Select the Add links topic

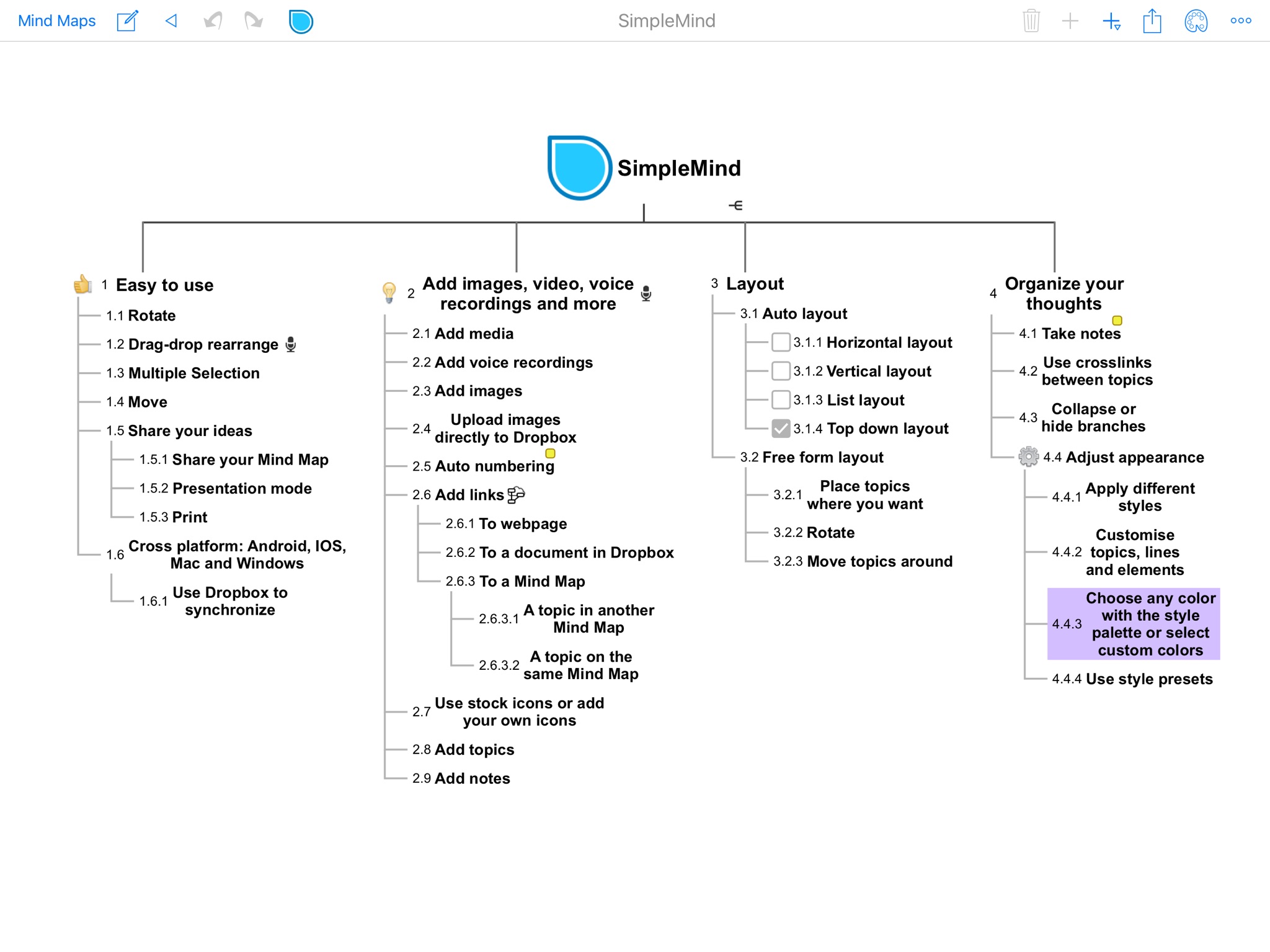click(x=469, y=495)
